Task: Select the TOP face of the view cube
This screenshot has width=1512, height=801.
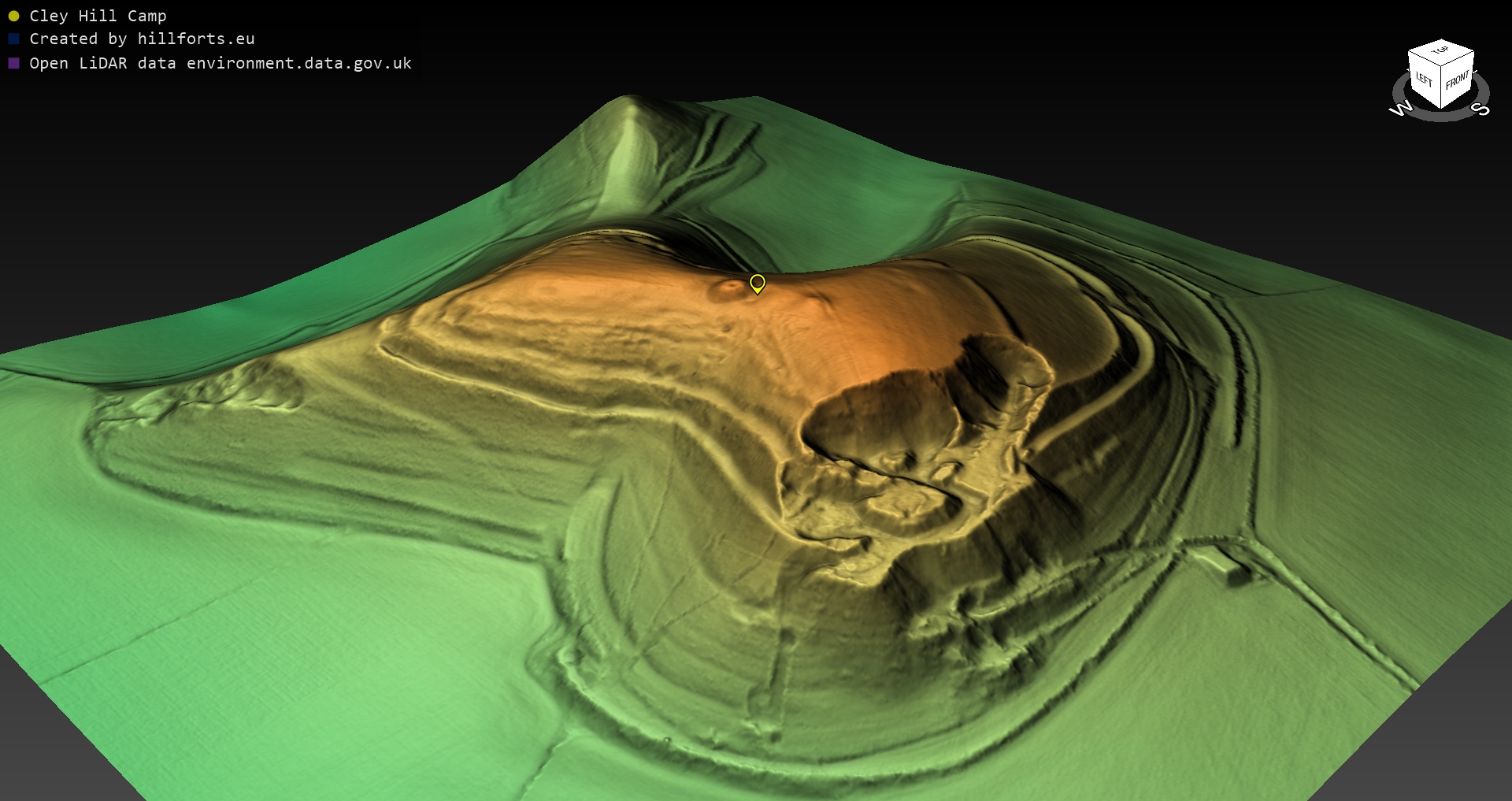Action: click(x=1440, y=51)
